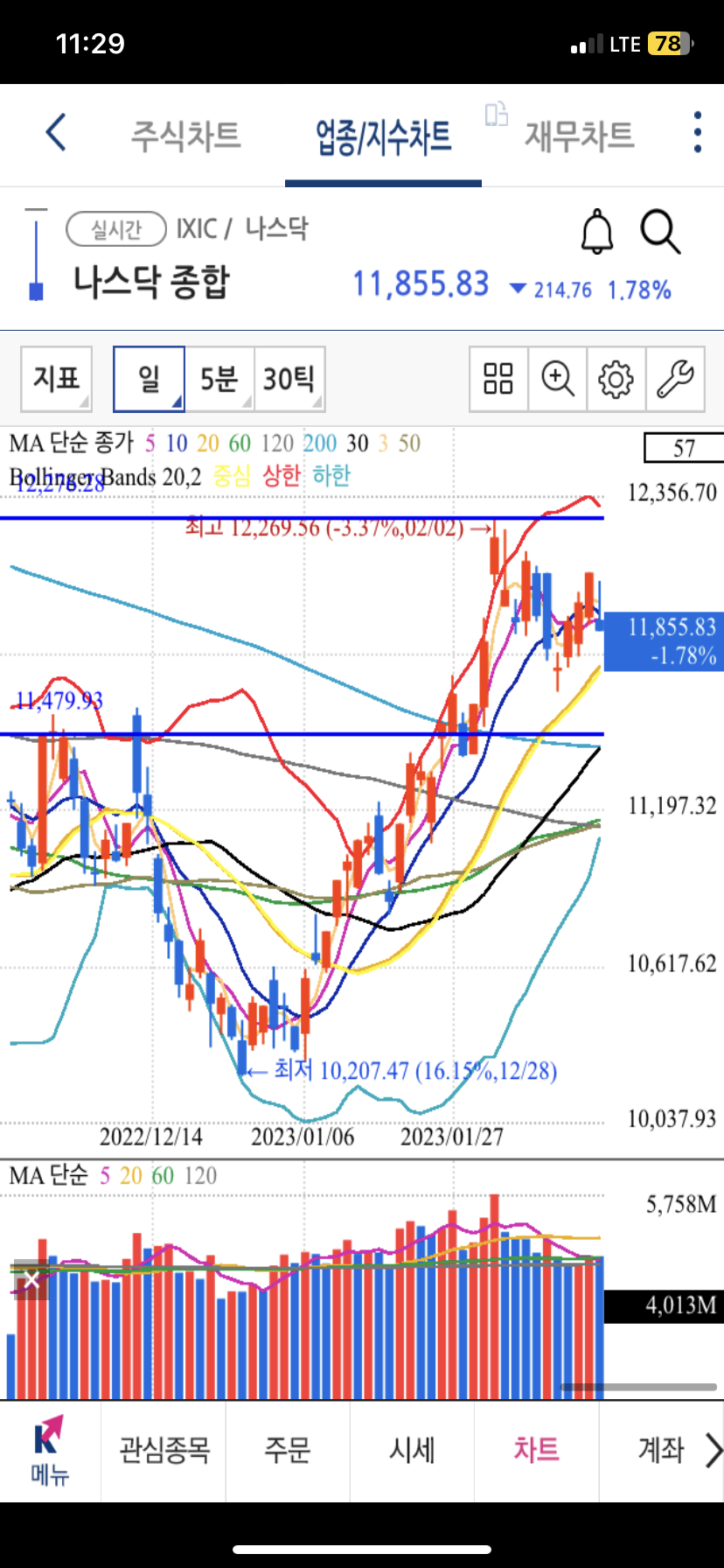Tap the 2023/01/06 date label
The image size is (724, 1568).
[x=303, y=1137]
